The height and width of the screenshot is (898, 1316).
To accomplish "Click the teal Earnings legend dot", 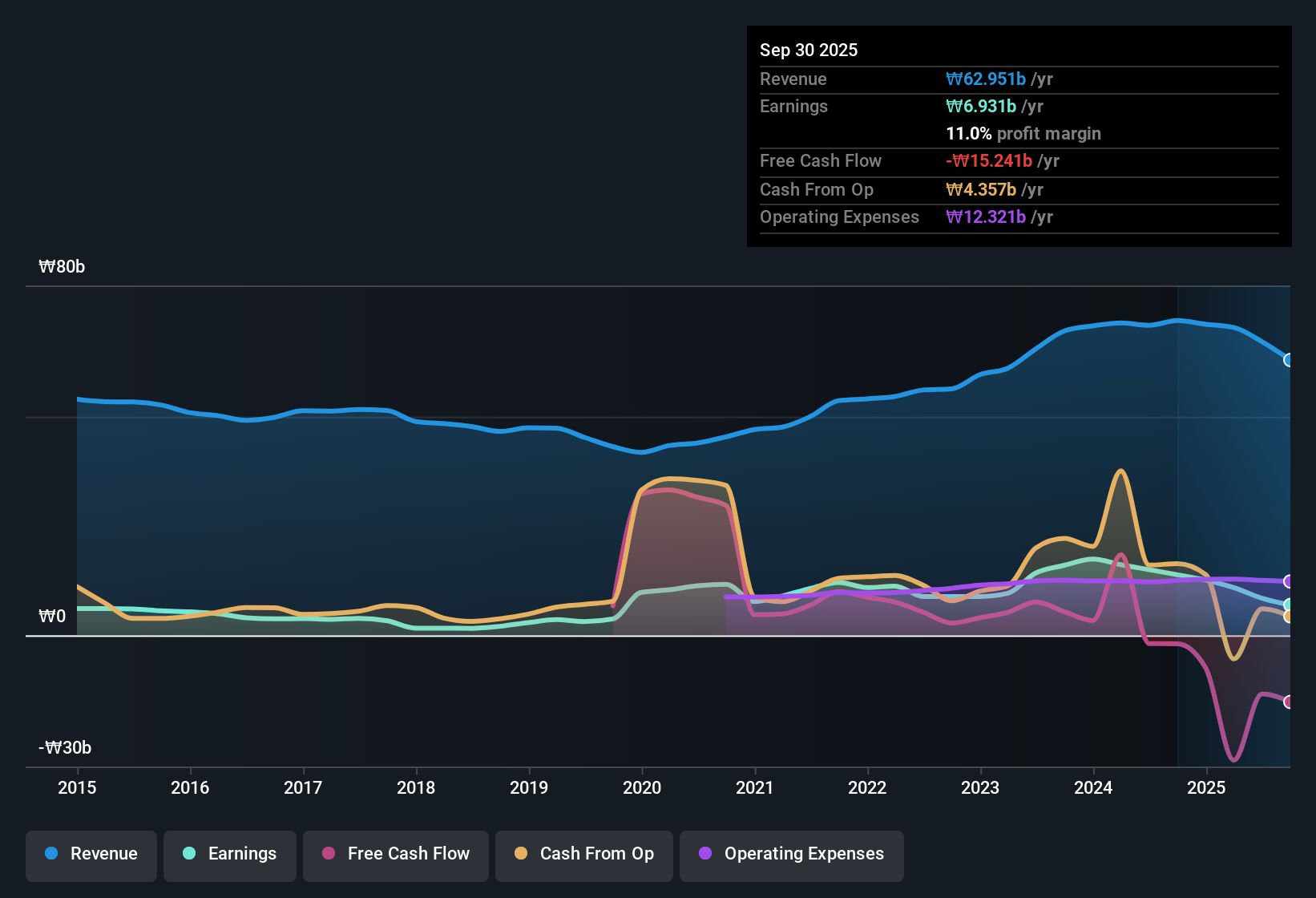I will 189,853.
